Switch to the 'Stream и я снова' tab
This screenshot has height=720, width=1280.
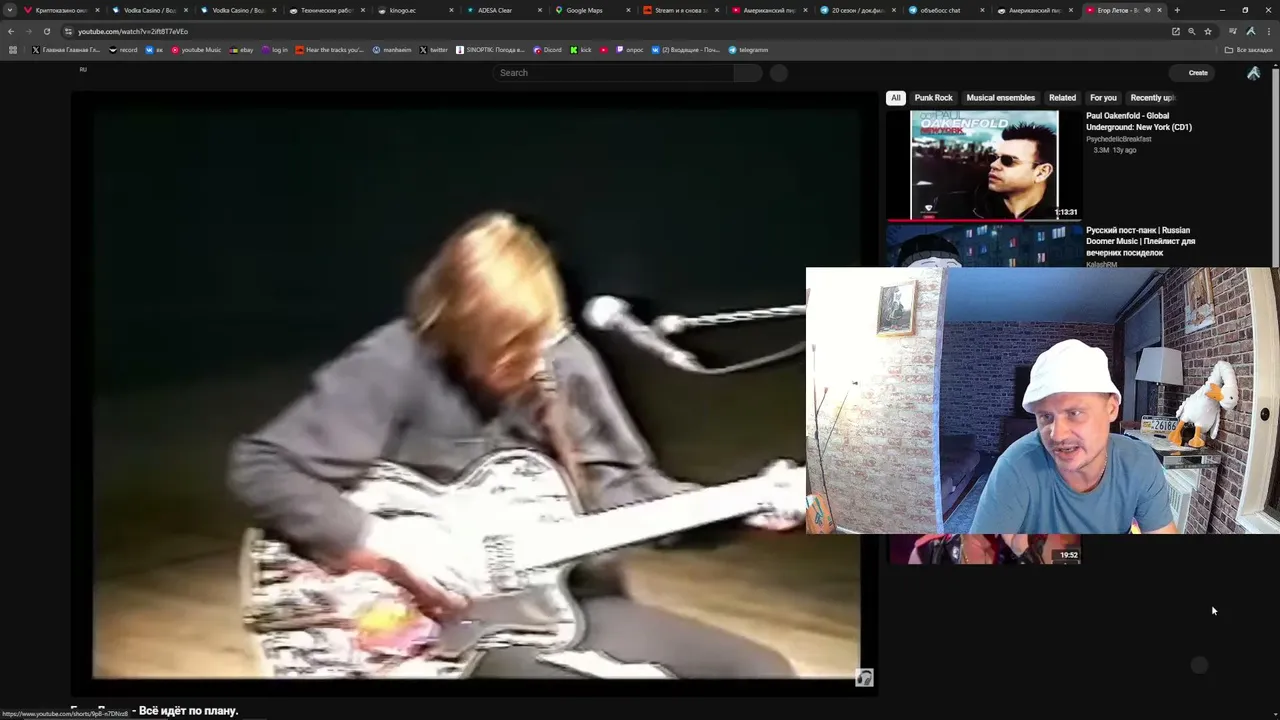point(680,10)
